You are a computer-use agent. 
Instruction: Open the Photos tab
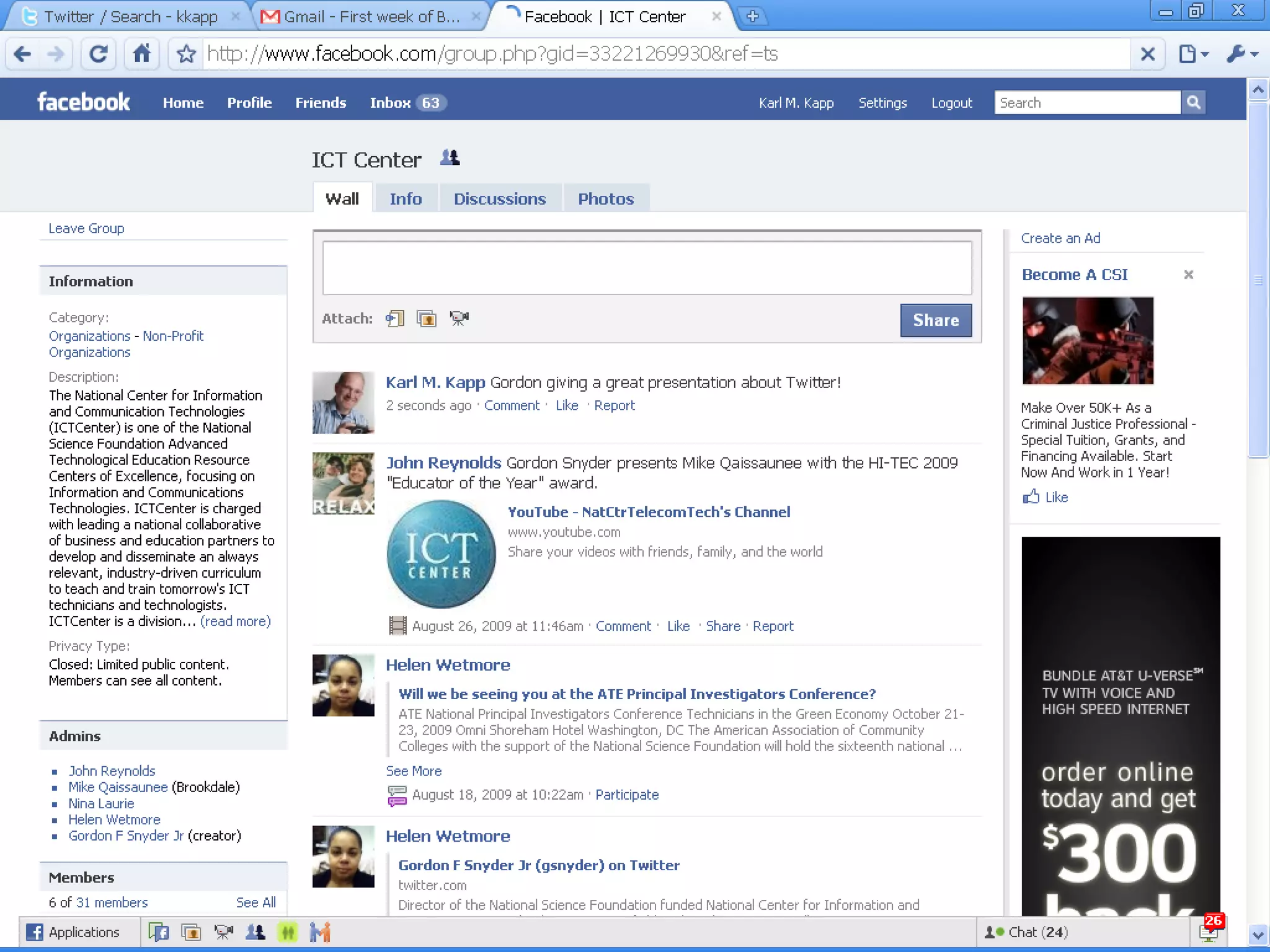[x=606, y=199]
